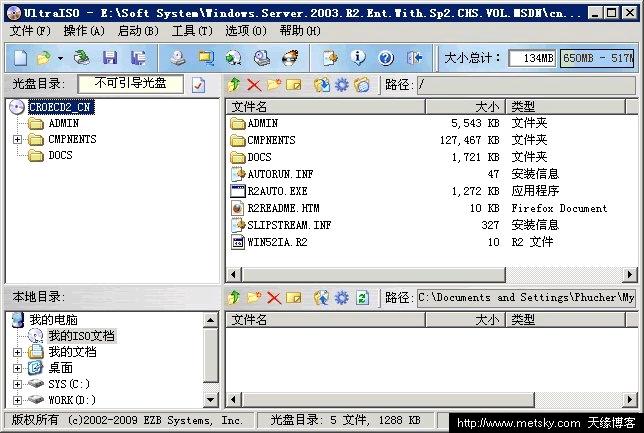Click the Convert disc icon with green arrow
Screen dimensions: 644x433
click(234, 58)
